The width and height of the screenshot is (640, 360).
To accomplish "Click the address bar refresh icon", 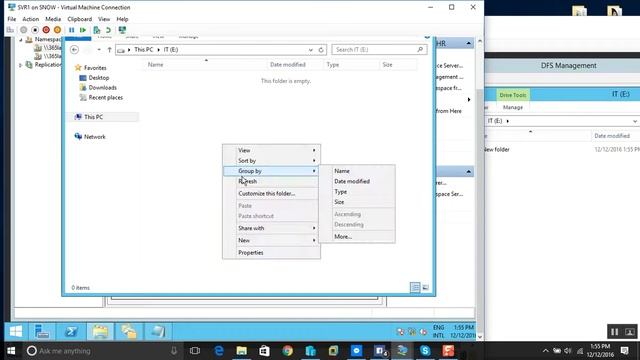I will pos(321,50).
